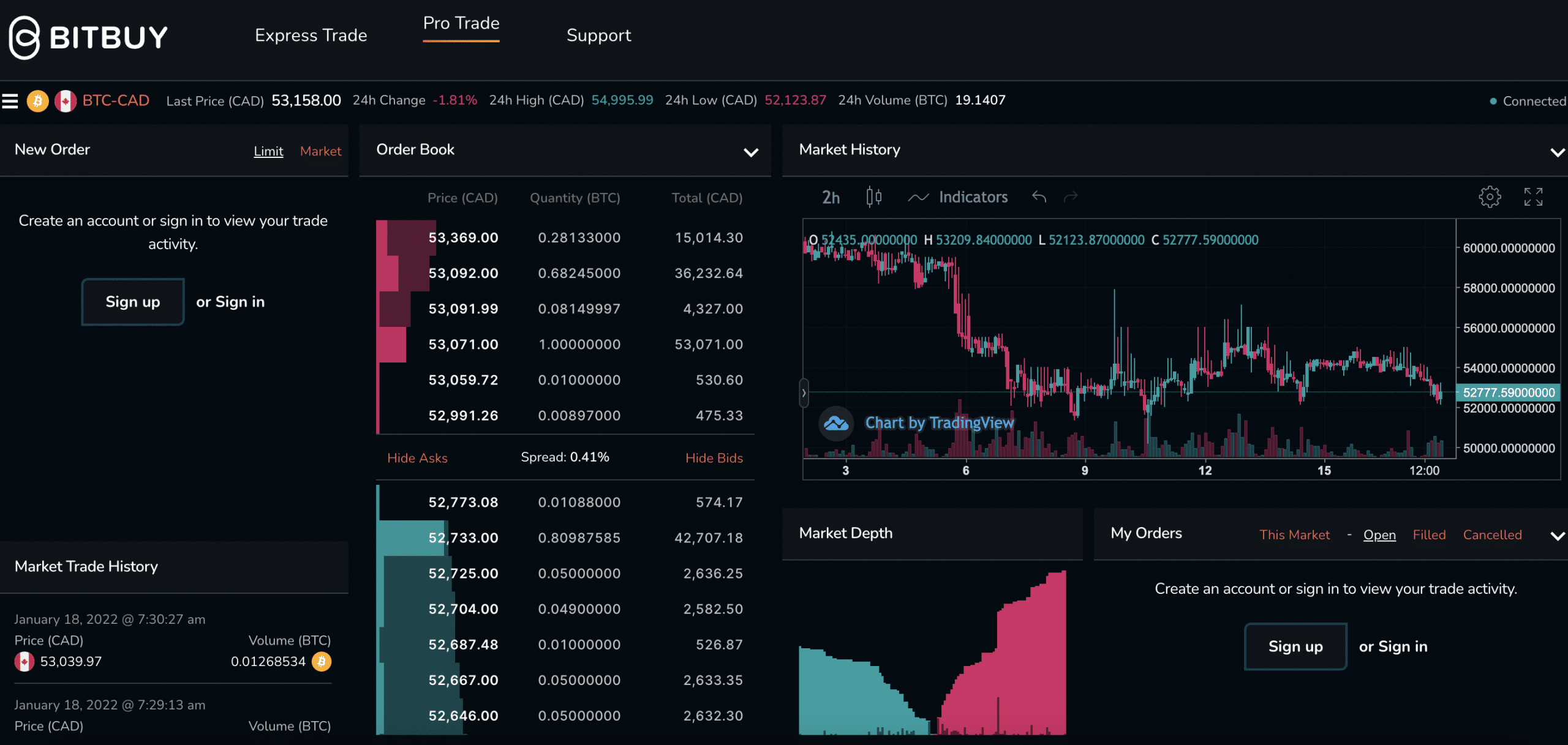This screenshot has height=745, width=1568.
Task: Click the Last Price 53,158.00 value
Action: point(306,100)
